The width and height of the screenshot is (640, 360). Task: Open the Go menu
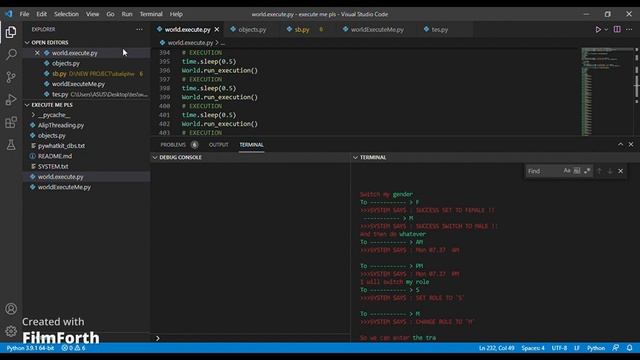coord(110,14)
